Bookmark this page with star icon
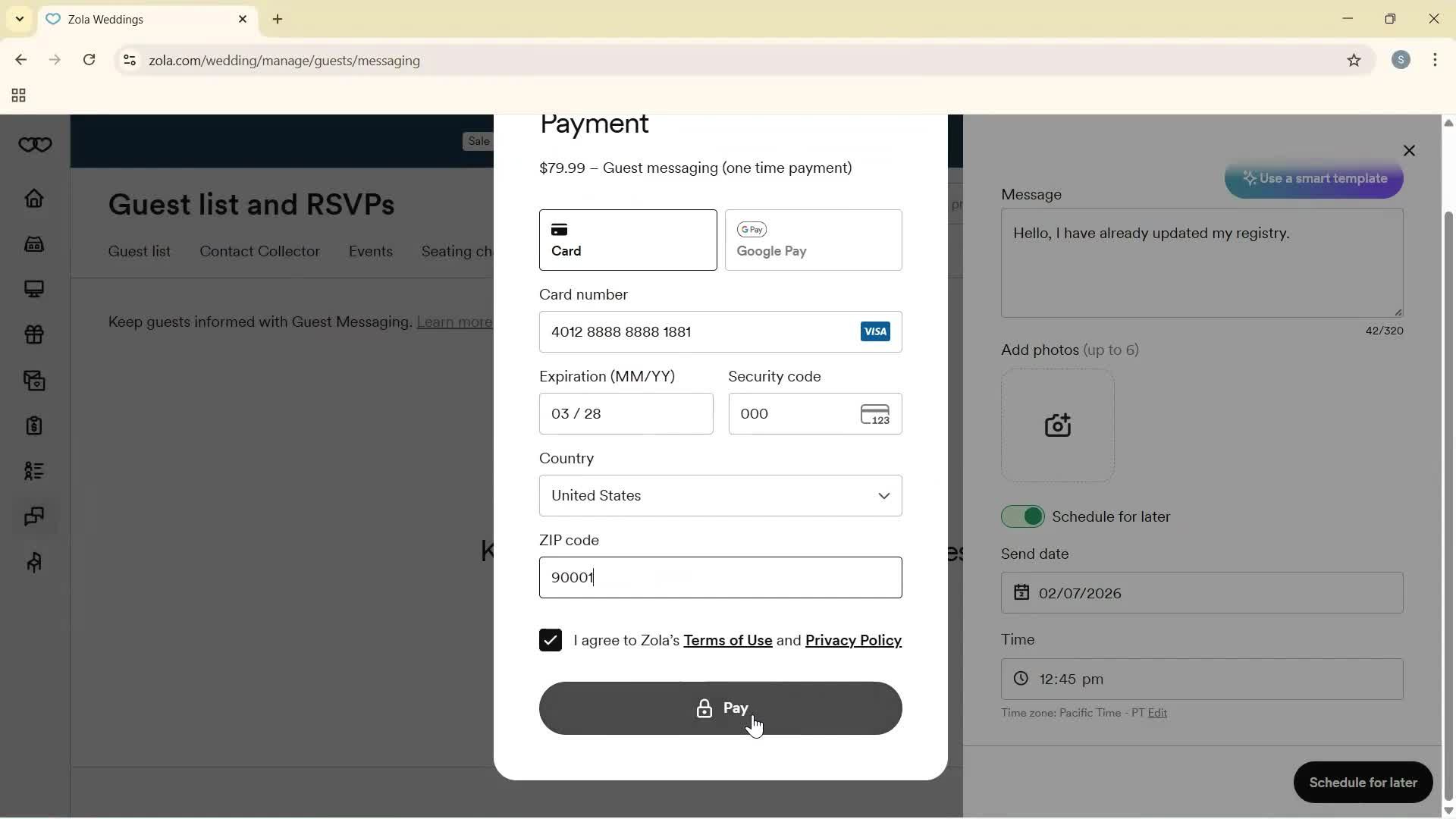The width and height of the screenshot is (1456, 819). coord(1354,61)
